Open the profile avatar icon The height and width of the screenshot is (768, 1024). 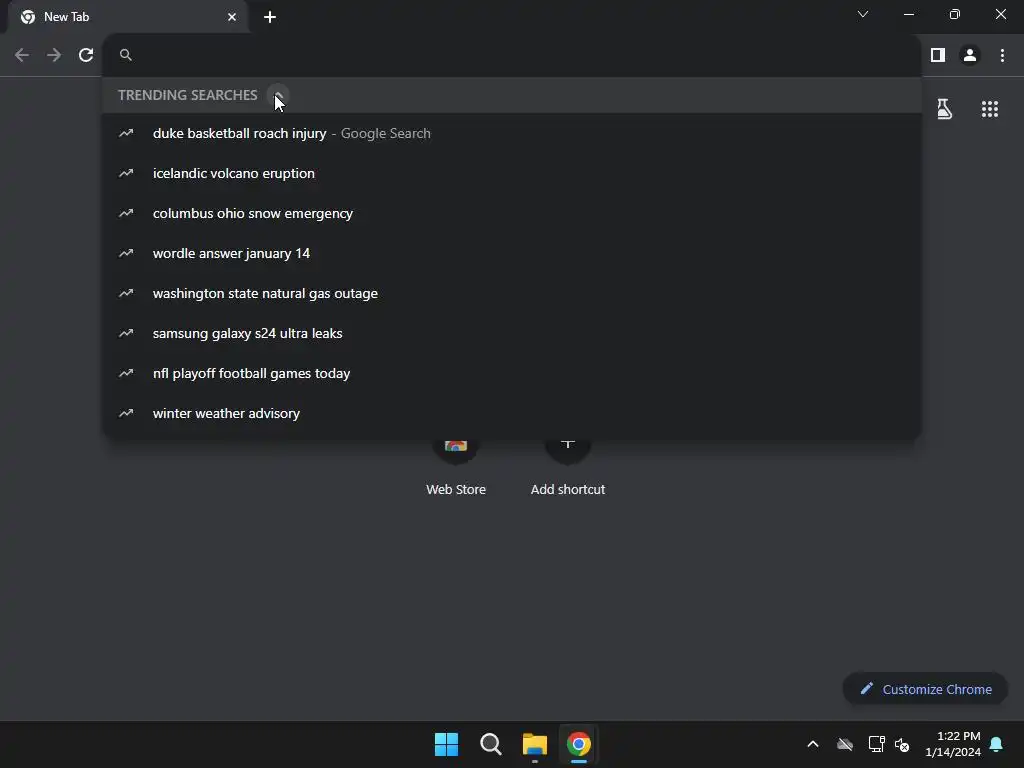point(970,56)
